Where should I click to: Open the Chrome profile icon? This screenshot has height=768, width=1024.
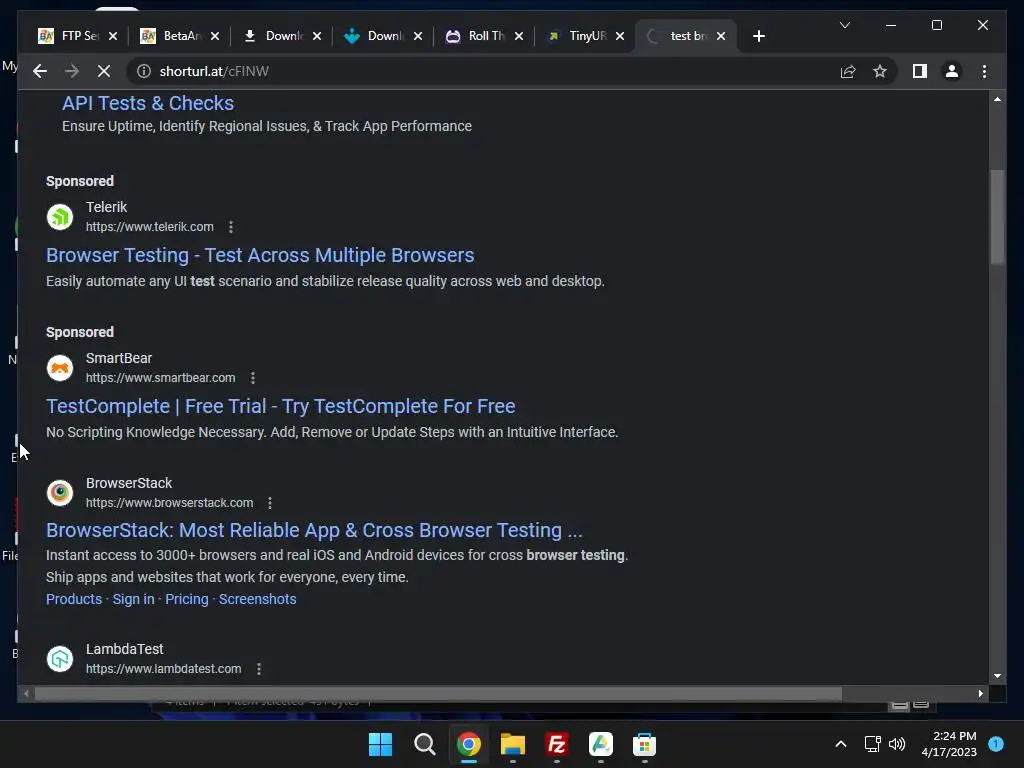952,71
